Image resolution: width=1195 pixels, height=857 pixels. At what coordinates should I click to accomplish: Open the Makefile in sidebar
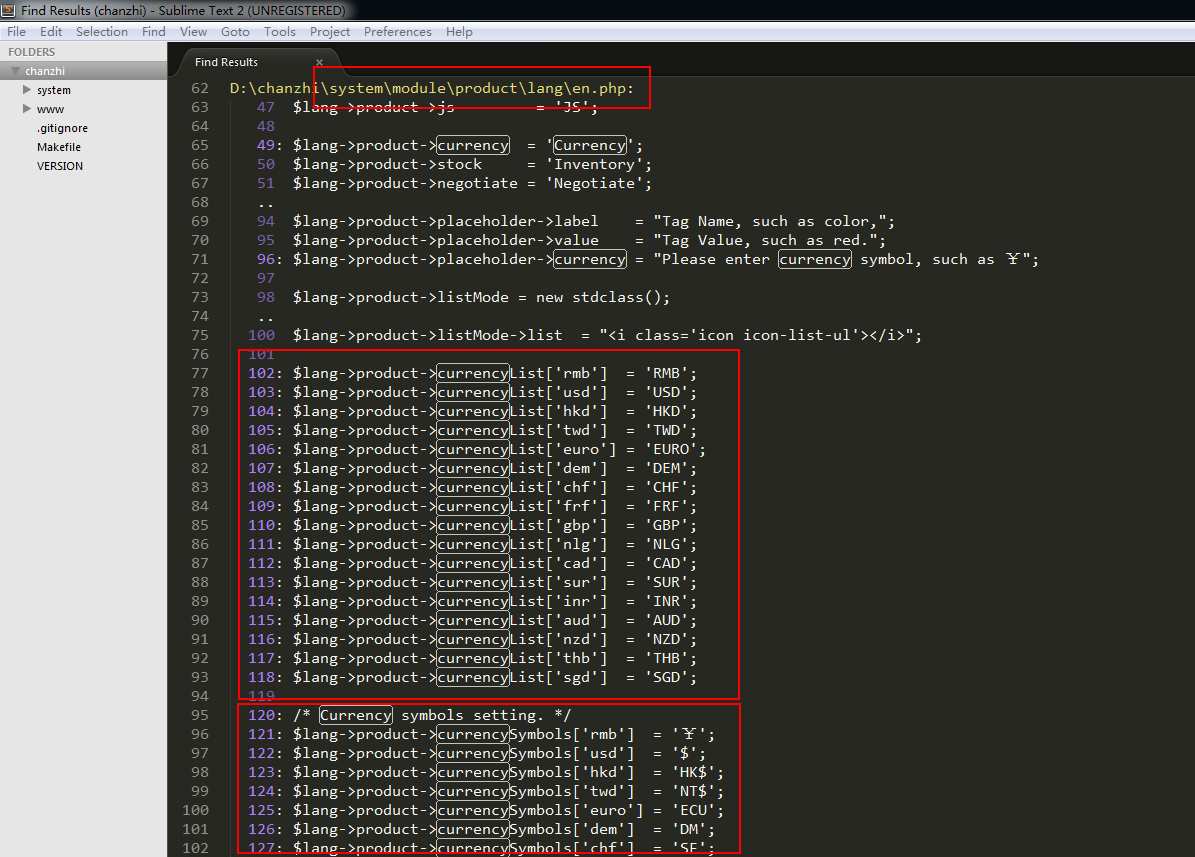click(x=59, y=147)
